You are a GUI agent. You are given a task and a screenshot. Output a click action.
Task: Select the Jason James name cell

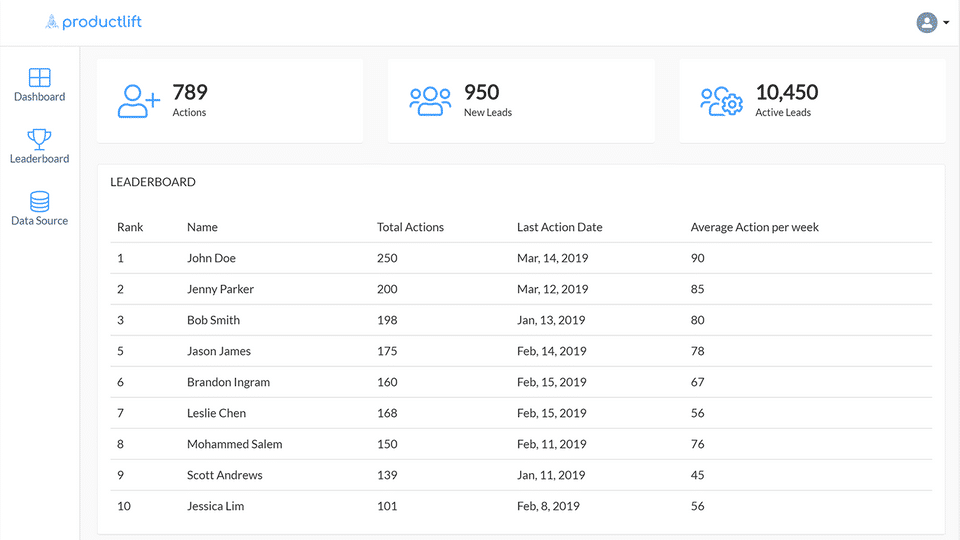(x=219, y=351)
